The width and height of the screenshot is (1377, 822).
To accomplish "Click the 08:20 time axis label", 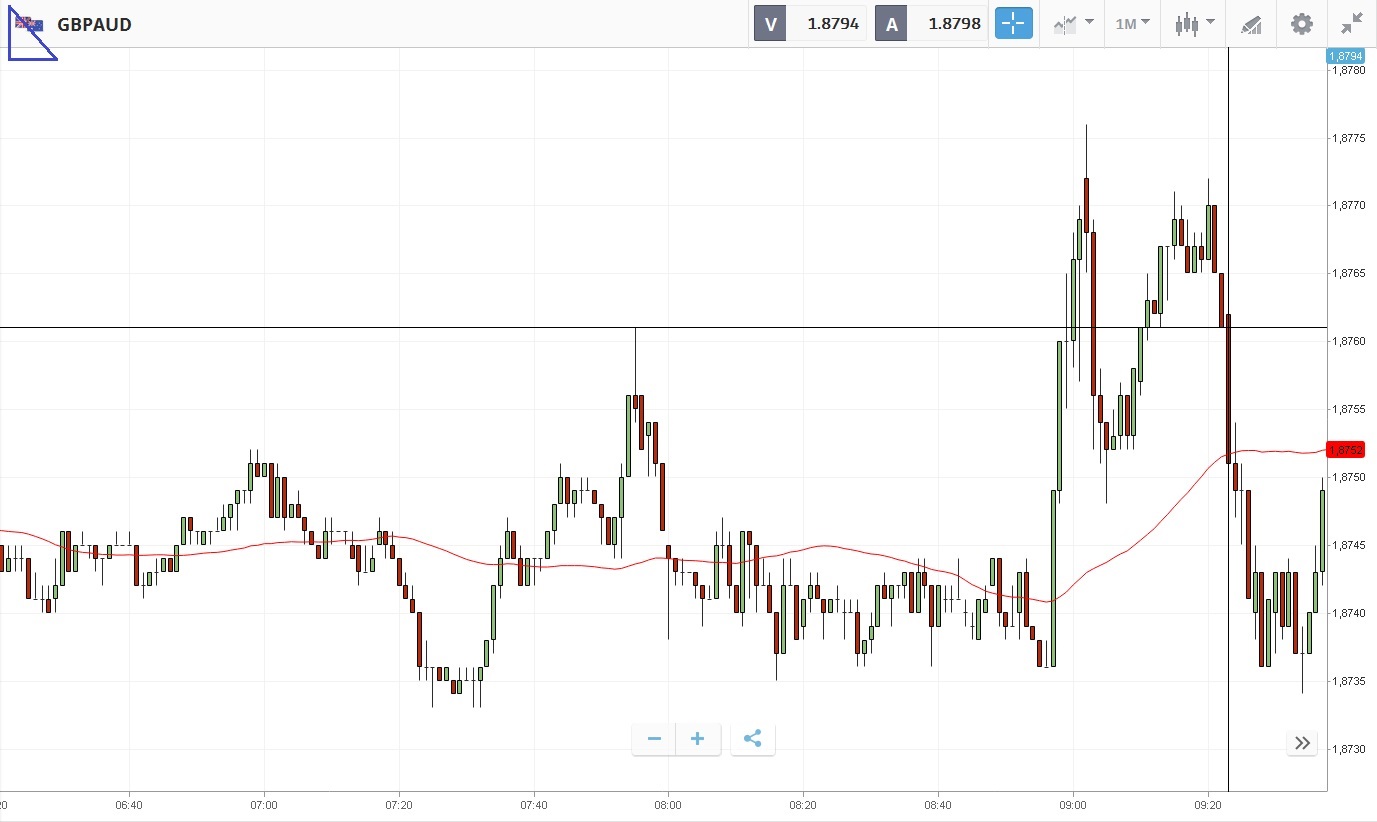I will coord(803,804).
